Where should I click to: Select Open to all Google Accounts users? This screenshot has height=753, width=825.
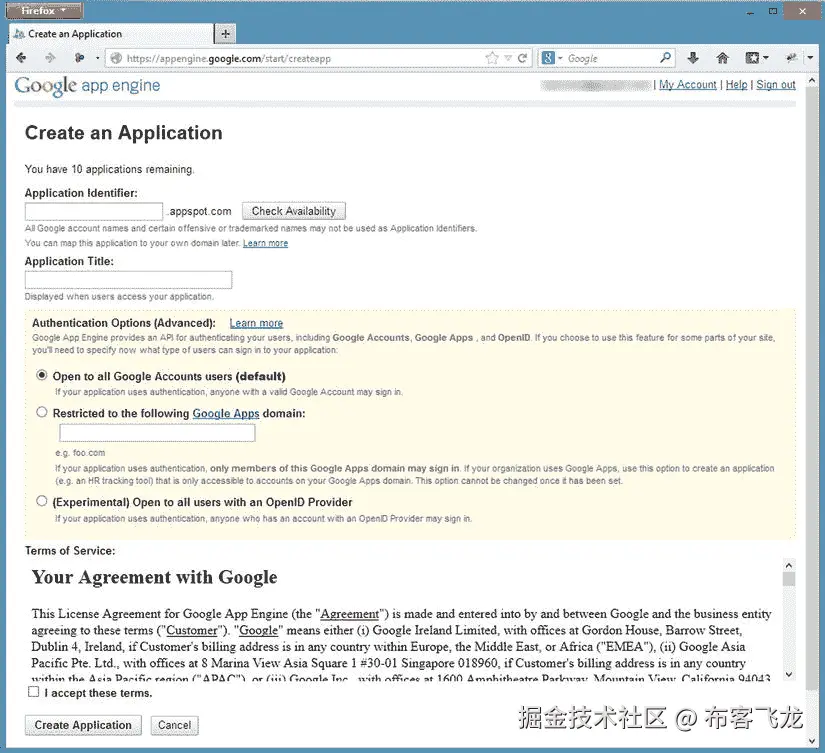point(42,375)
